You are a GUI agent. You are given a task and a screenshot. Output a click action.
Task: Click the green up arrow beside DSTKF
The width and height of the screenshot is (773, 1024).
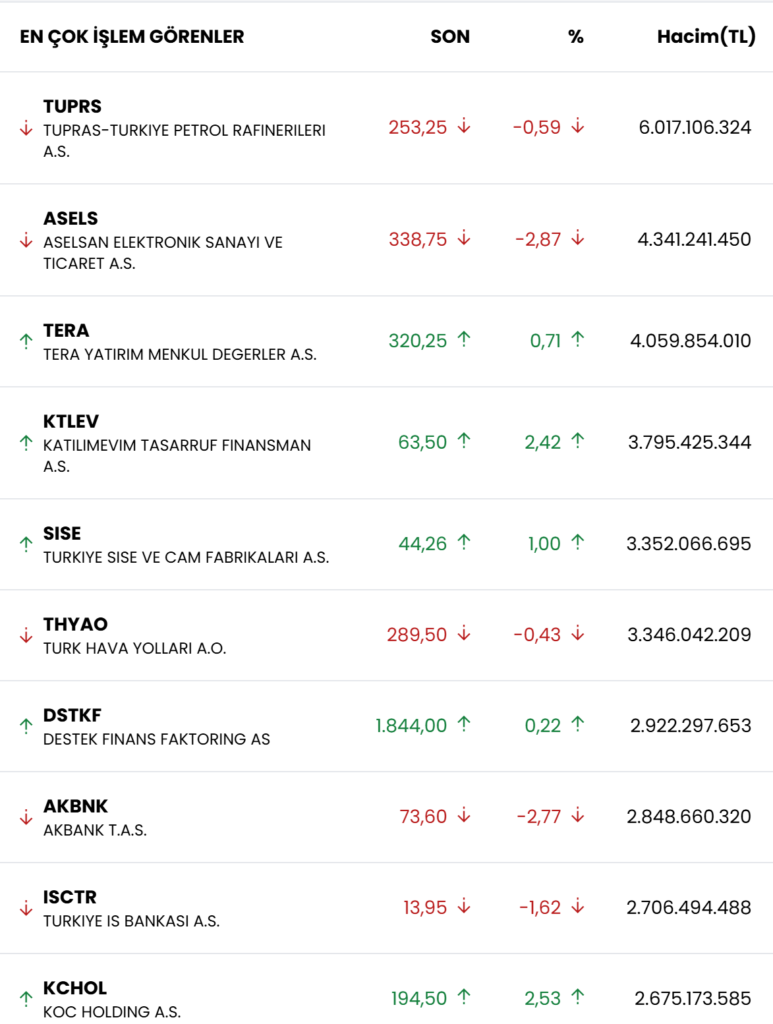(26, 726)
